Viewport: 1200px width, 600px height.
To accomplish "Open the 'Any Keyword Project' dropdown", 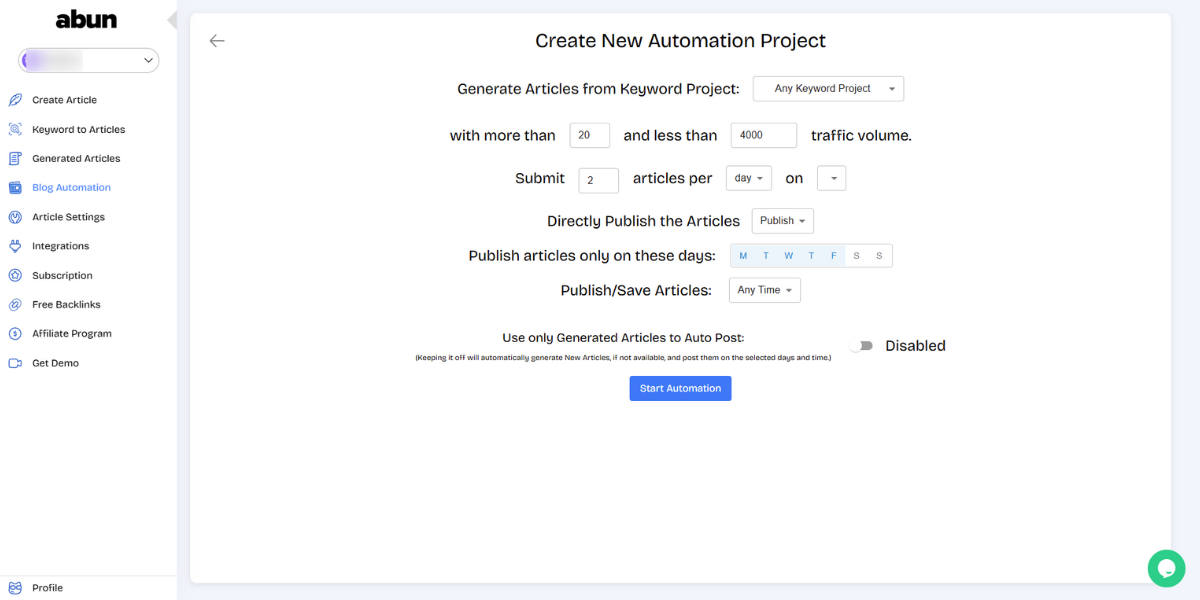I will tap(827, 88).
